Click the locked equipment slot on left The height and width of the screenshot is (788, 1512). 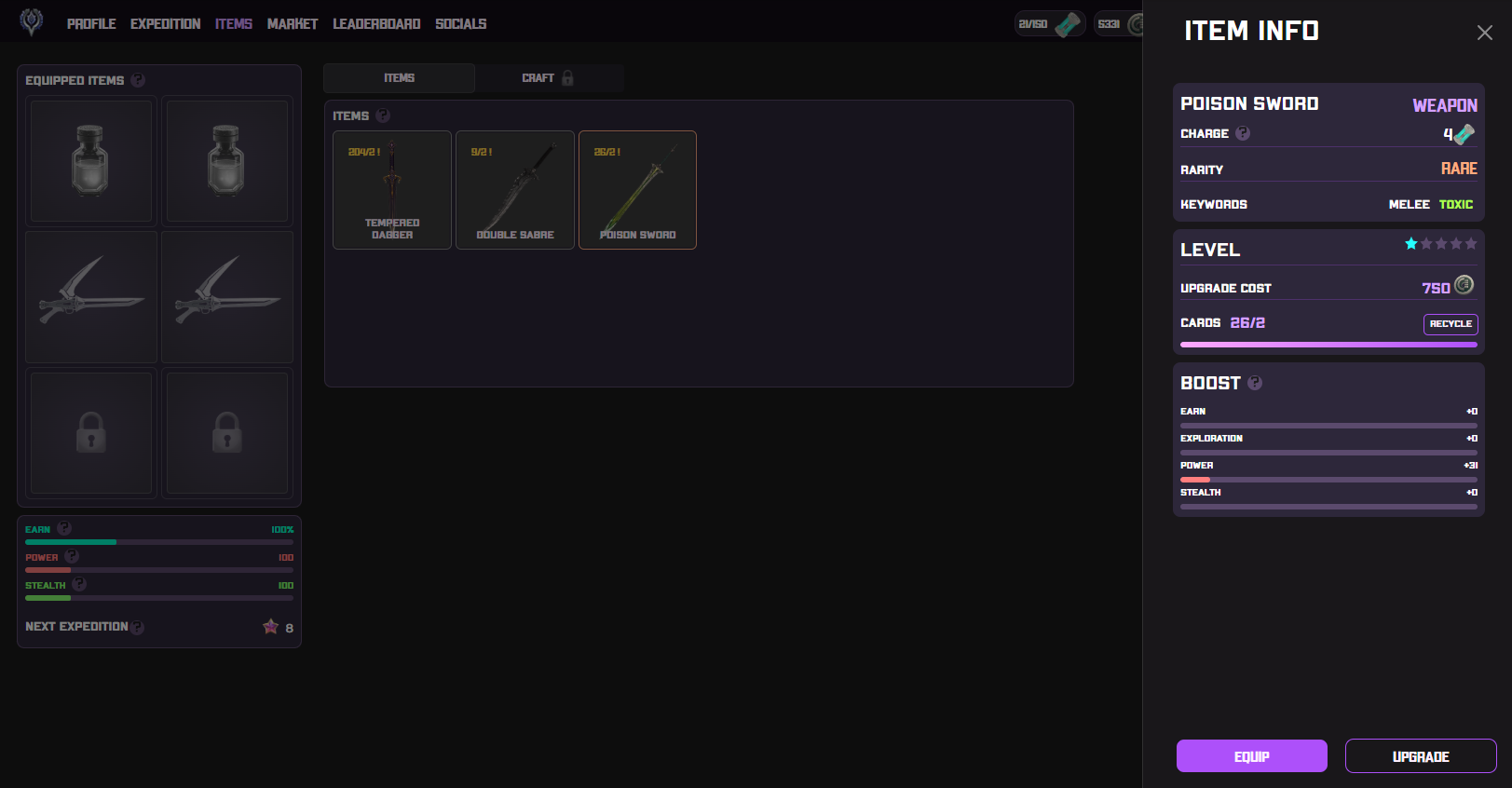pos(91,433)
